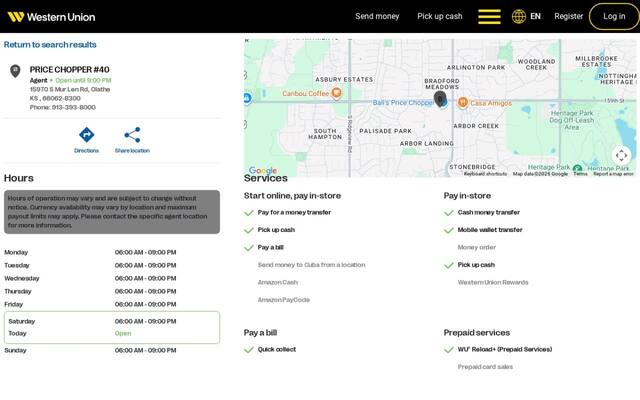This screenshot has height=400, width=640.
Task: Click the Western Union logo
Action: tap(51, 17)
